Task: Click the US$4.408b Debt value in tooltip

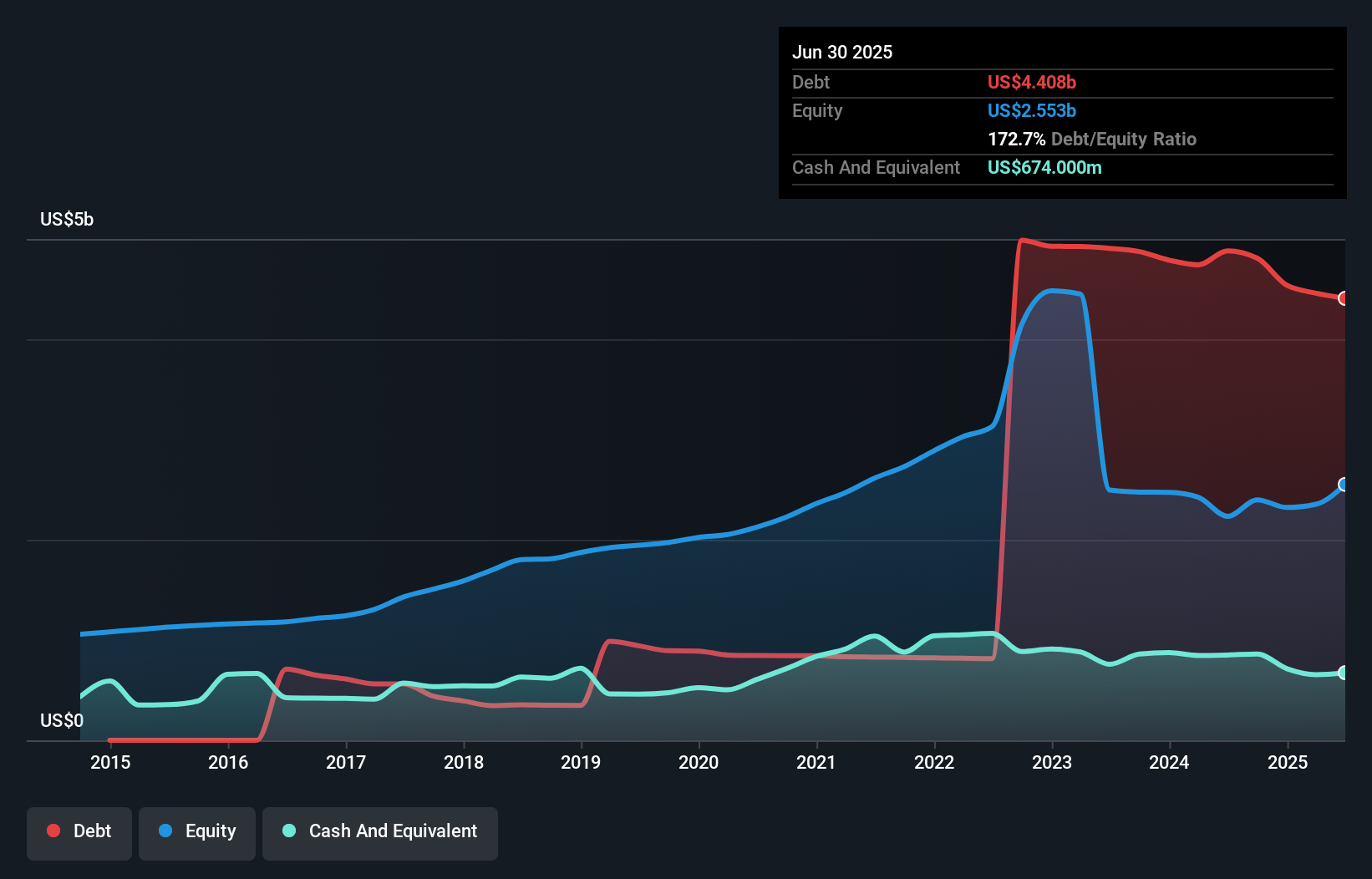Action: click(x=1032, y=82)
